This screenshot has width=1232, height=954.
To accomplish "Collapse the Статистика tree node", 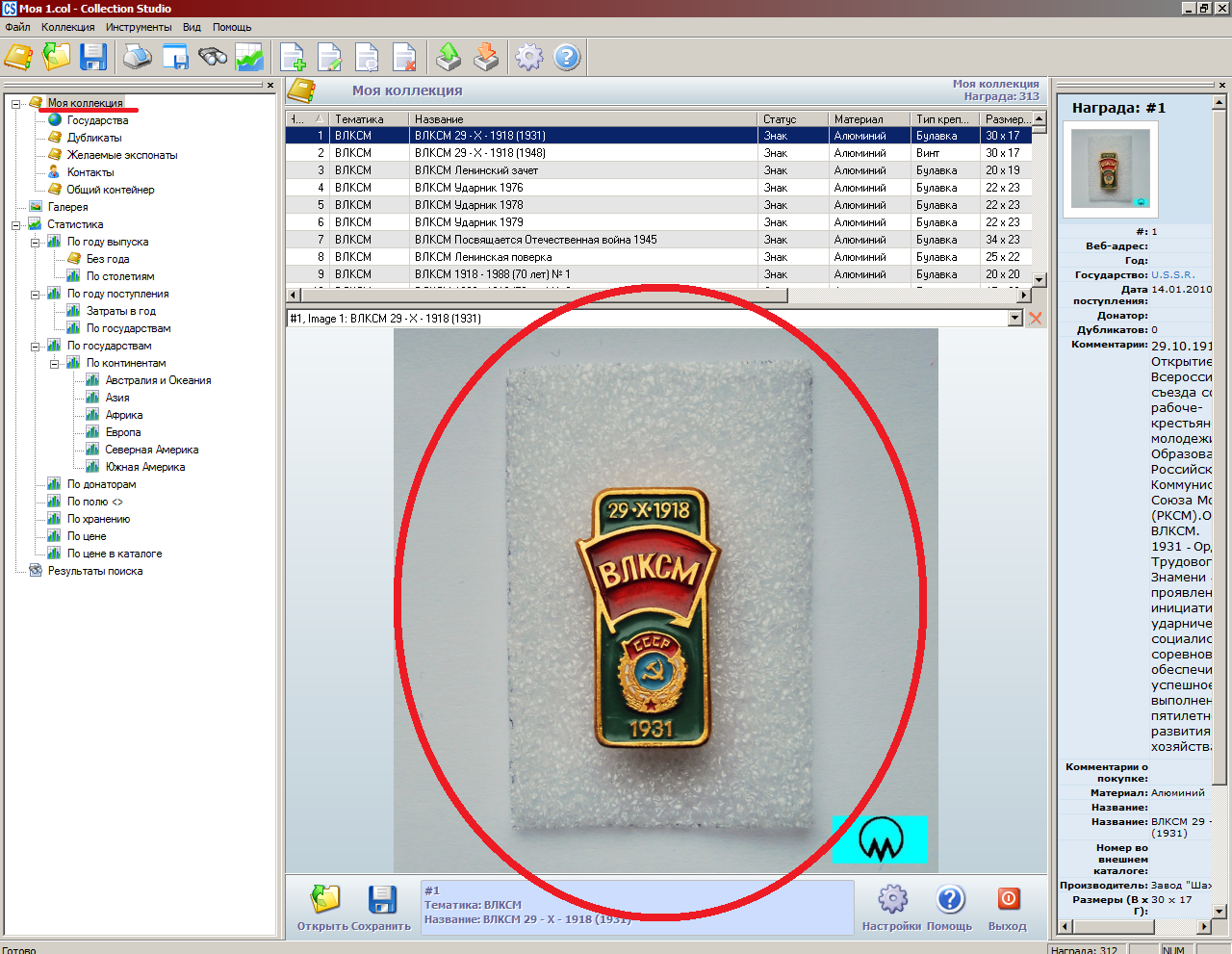I will [16, 224].
